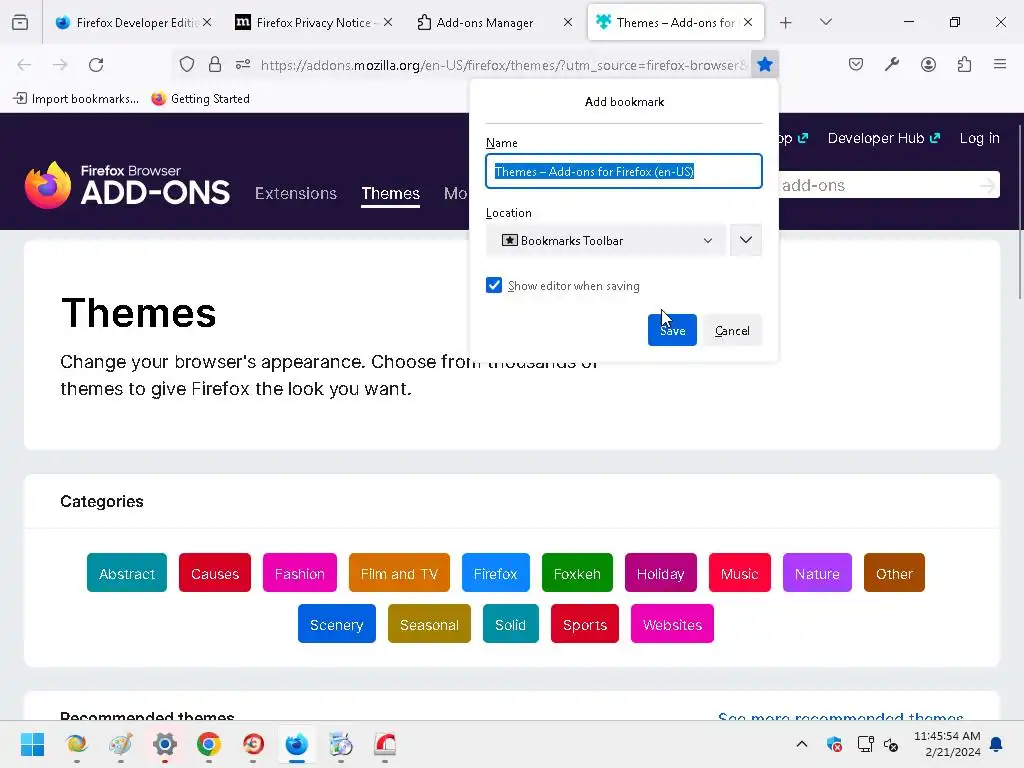Submit search with the arrow icon
The width and height of the screenshot is (1024, 768).
click(x=988, y=185)
